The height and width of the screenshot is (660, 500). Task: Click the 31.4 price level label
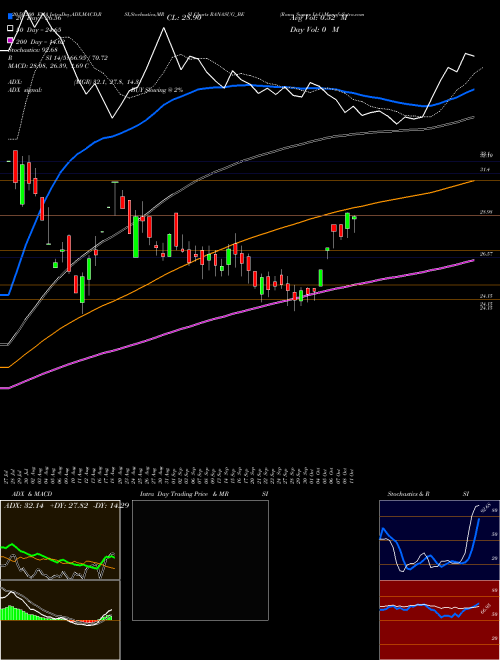(486, 170)
